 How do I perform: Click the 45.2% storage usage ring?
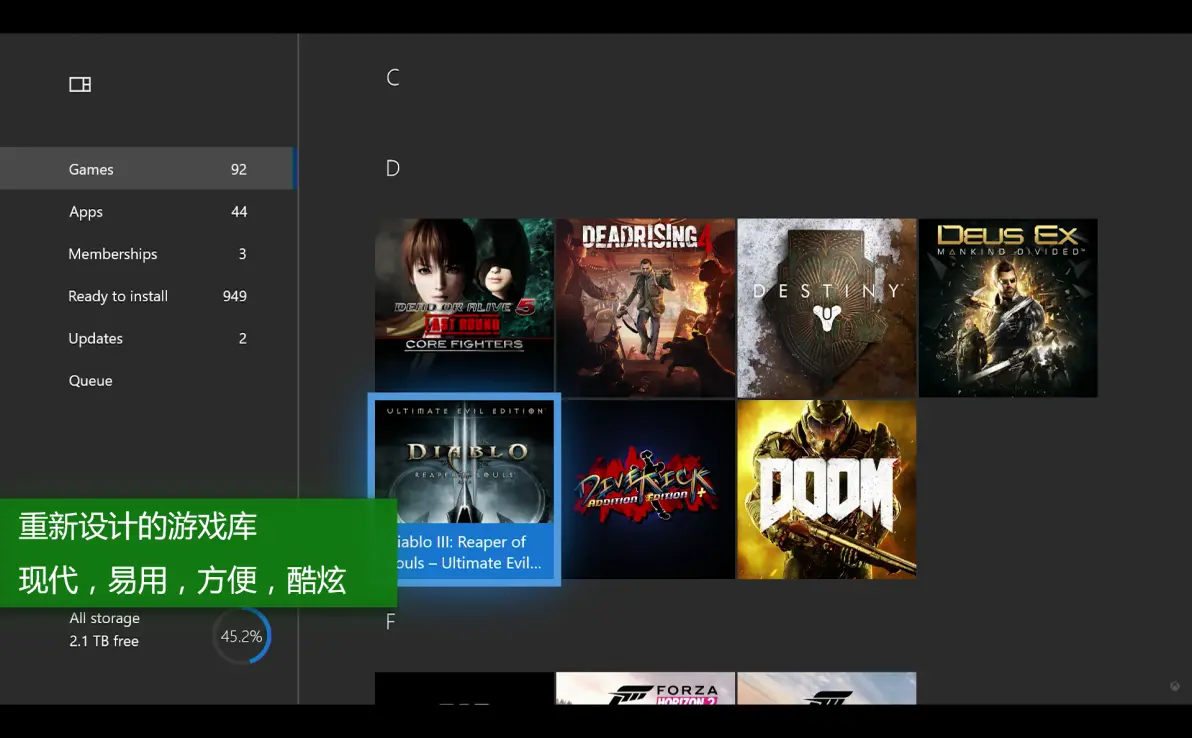[x=242, y=636]
